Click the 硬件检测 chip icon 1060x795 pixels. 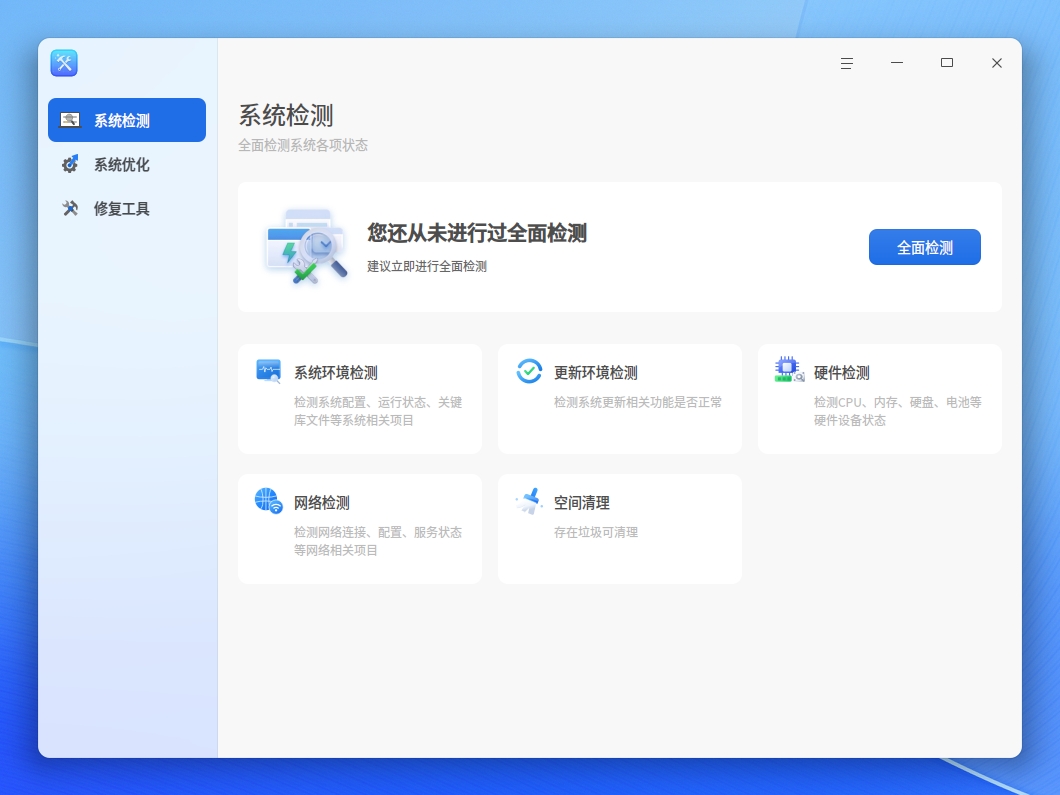tap(789, 370)
